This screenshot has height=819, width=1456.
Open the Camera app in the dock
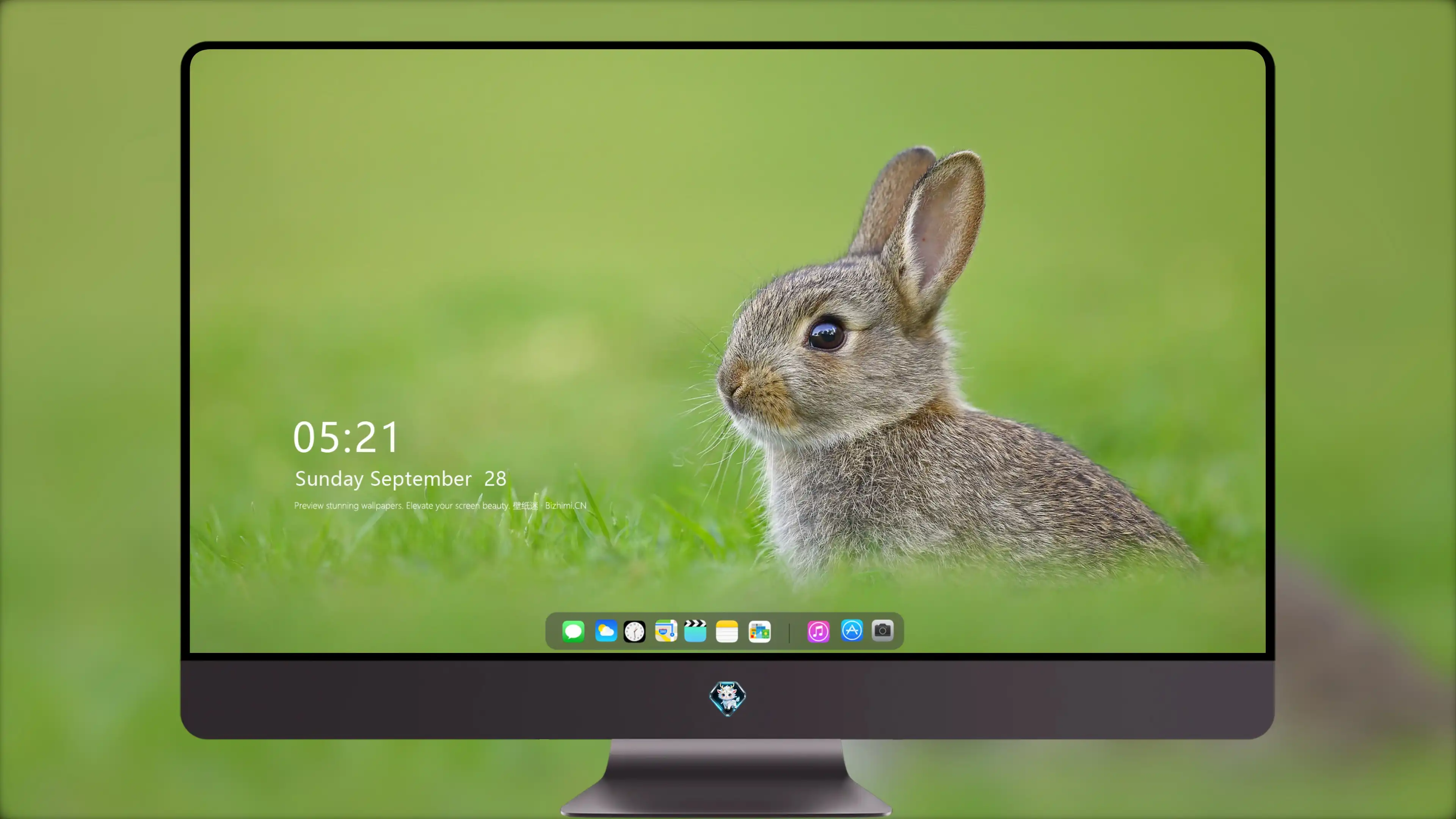point(882,630)
